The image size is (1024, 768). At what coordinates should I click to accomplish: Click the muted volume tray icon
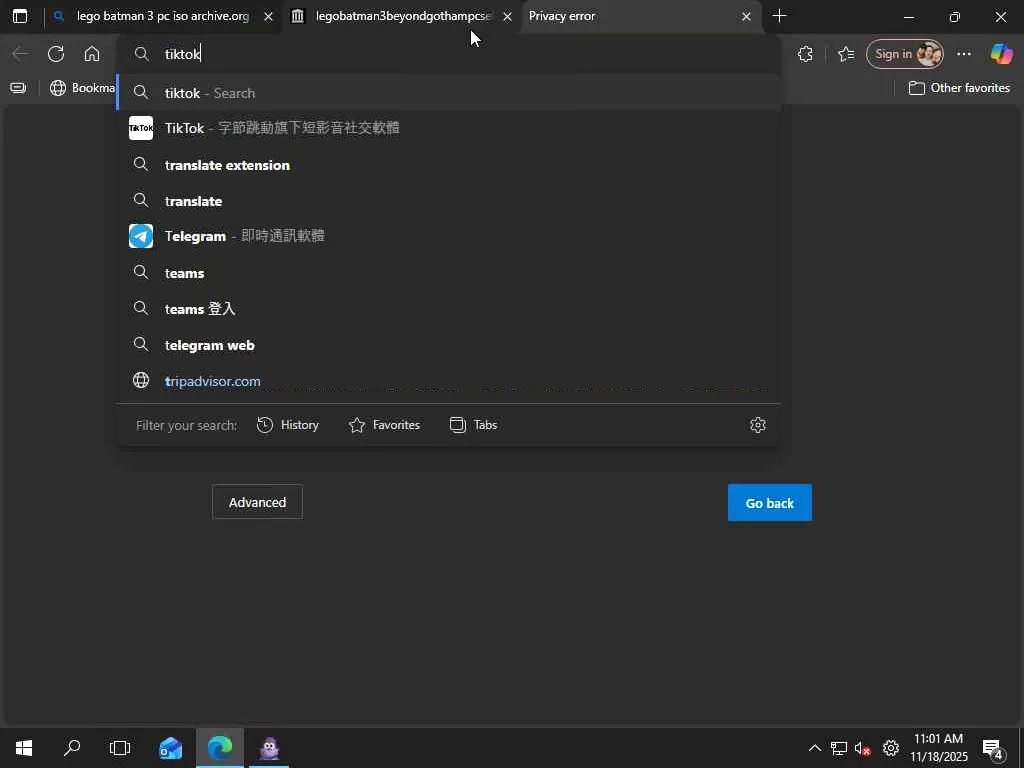(x=863, y=748)
